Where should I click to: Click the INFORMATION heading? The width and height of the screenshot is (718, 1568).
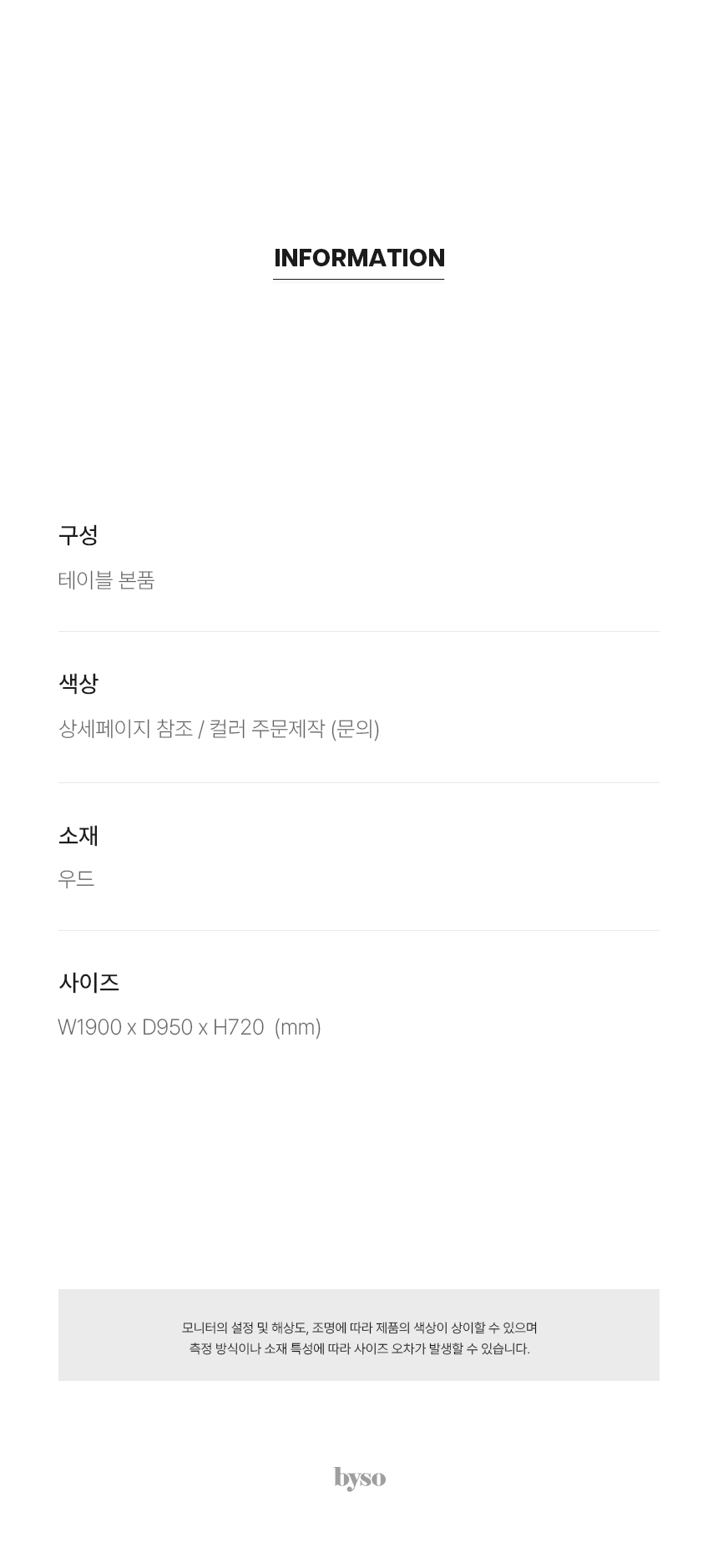pyautogui.click(x=359, y=257)
